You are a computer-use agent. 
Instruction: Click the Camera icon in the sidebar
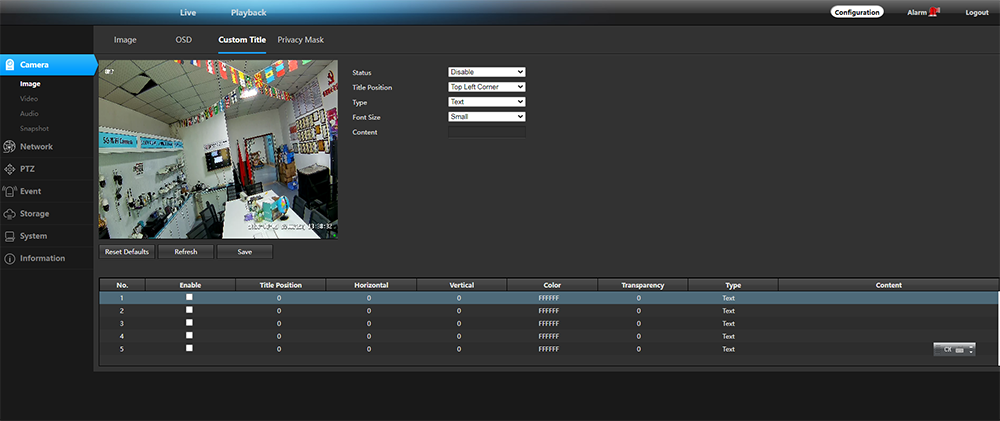(x=10, y=65)
